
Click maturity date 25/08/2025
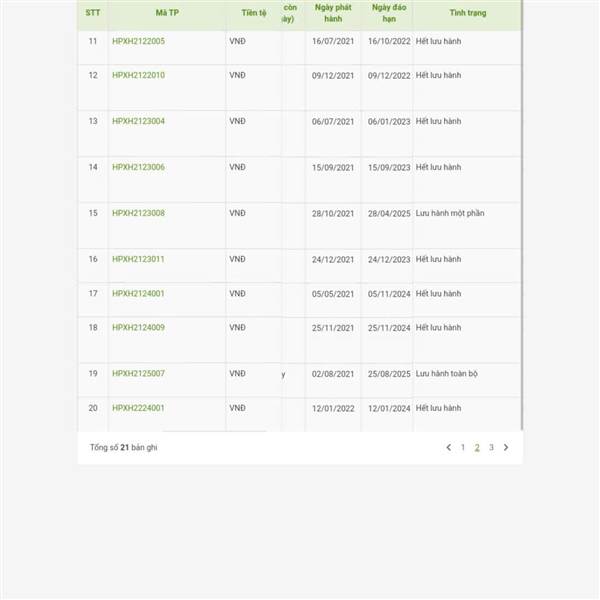[x=389, y=374]
